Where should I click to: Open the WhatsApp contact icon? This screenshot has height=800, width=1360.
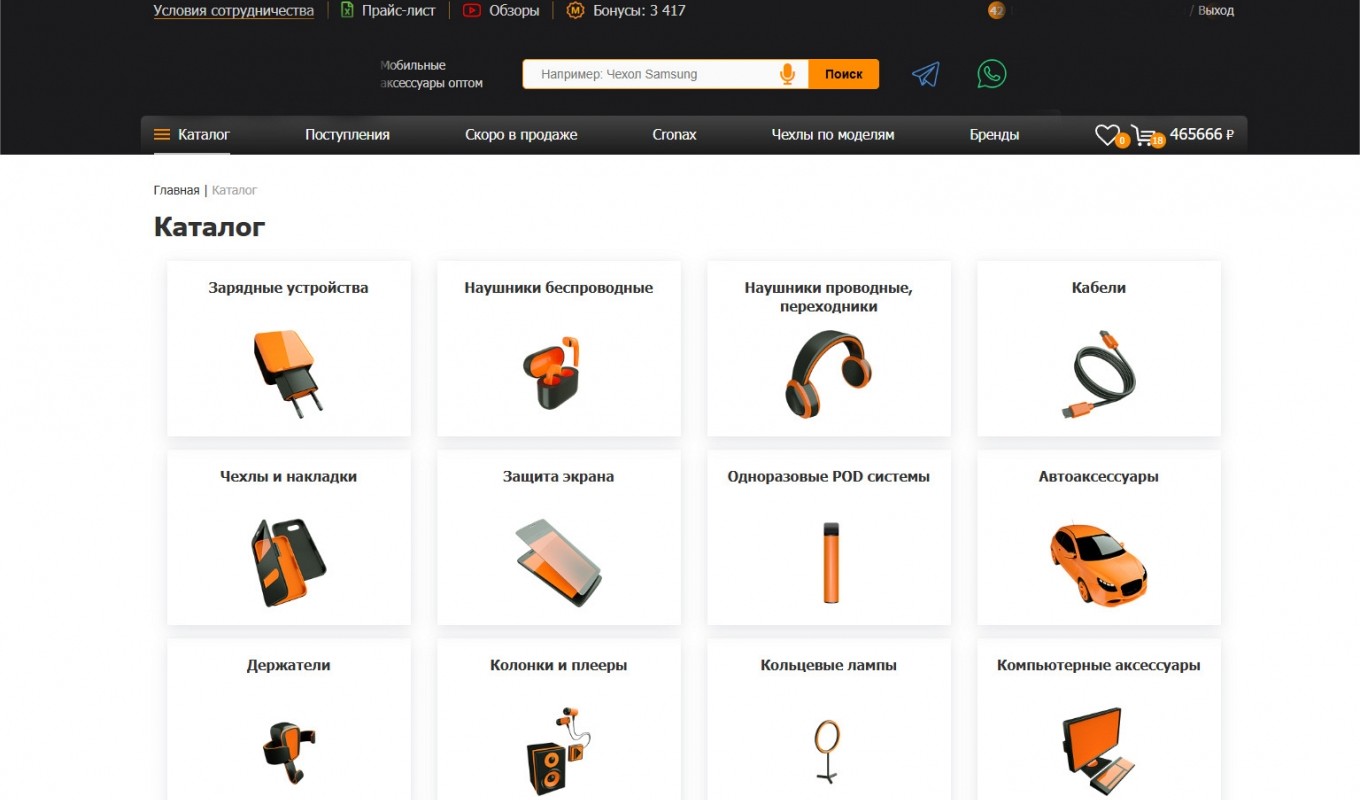(991, 74)
